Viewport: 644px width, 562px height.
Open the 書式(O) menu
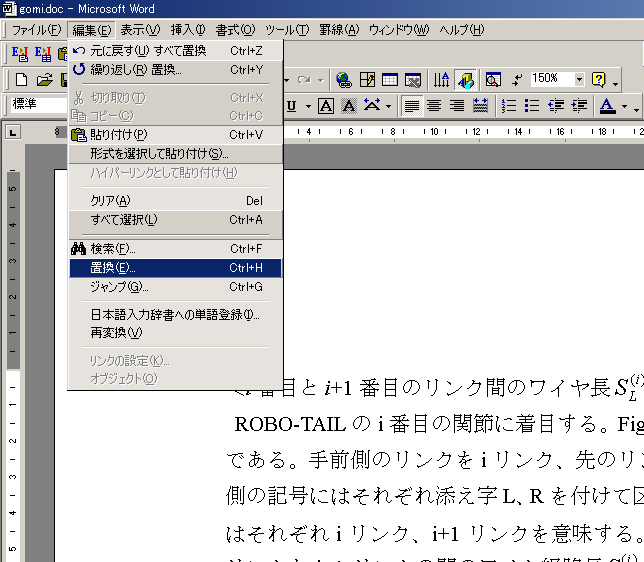point(235,30)
